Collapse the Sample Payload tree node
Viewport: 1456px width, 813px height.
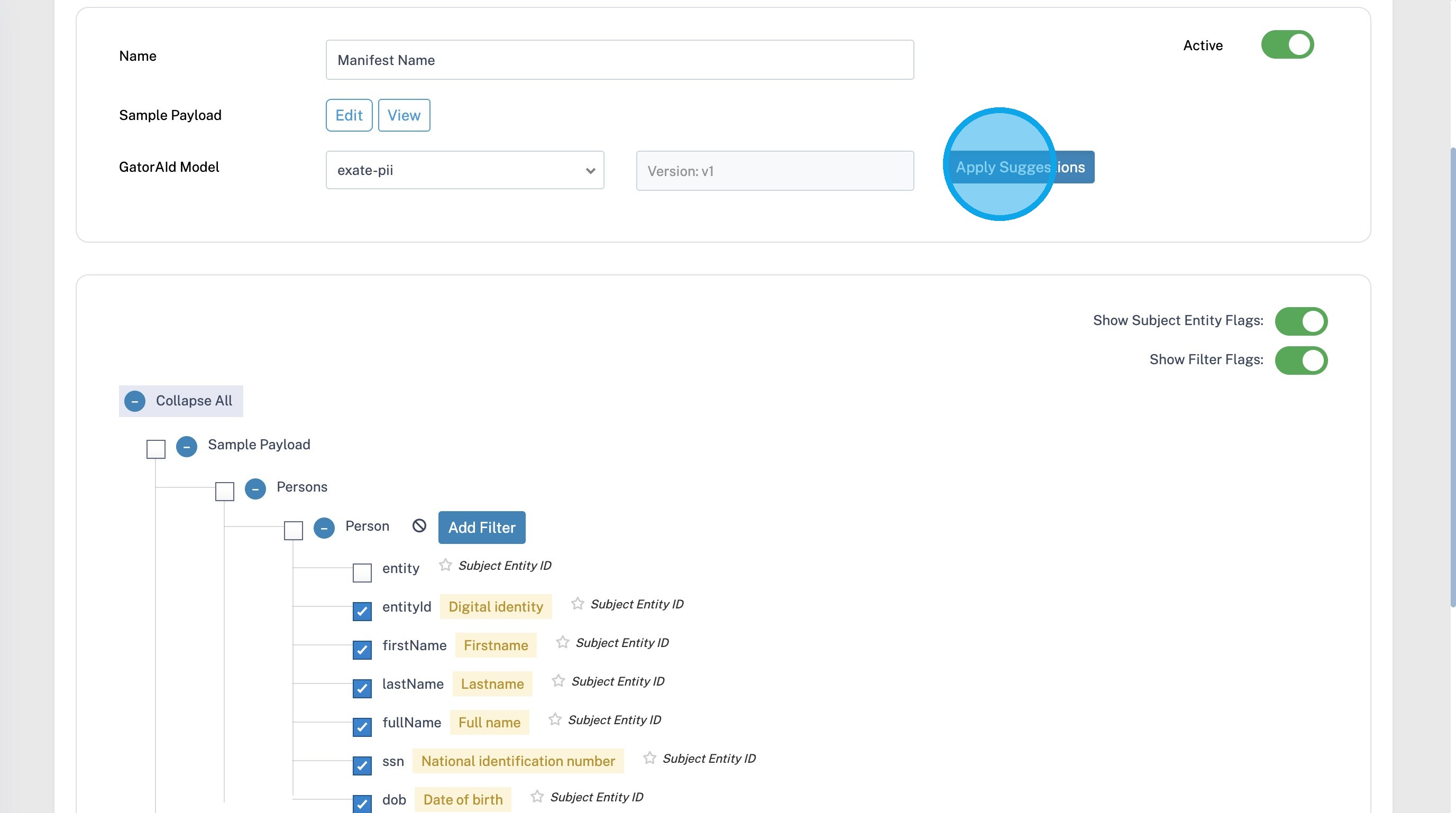click(x=187, y=446)
